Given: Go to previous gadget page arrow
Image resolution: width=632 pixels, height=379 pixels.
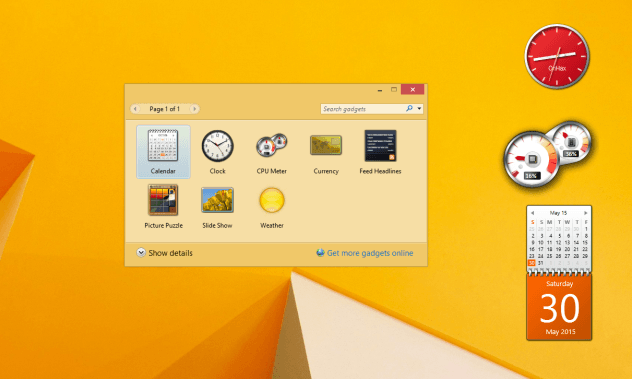Looking at the screenshot, I should click(x=135, y=109).
